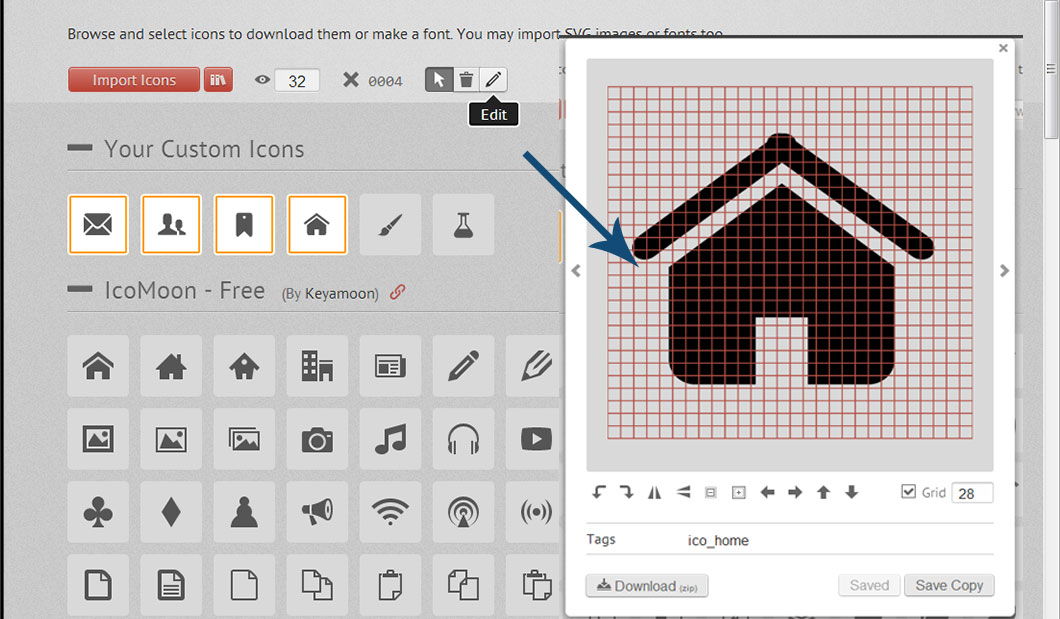
Task: Select the solid house with chimney icon
Action: point(171,366)
